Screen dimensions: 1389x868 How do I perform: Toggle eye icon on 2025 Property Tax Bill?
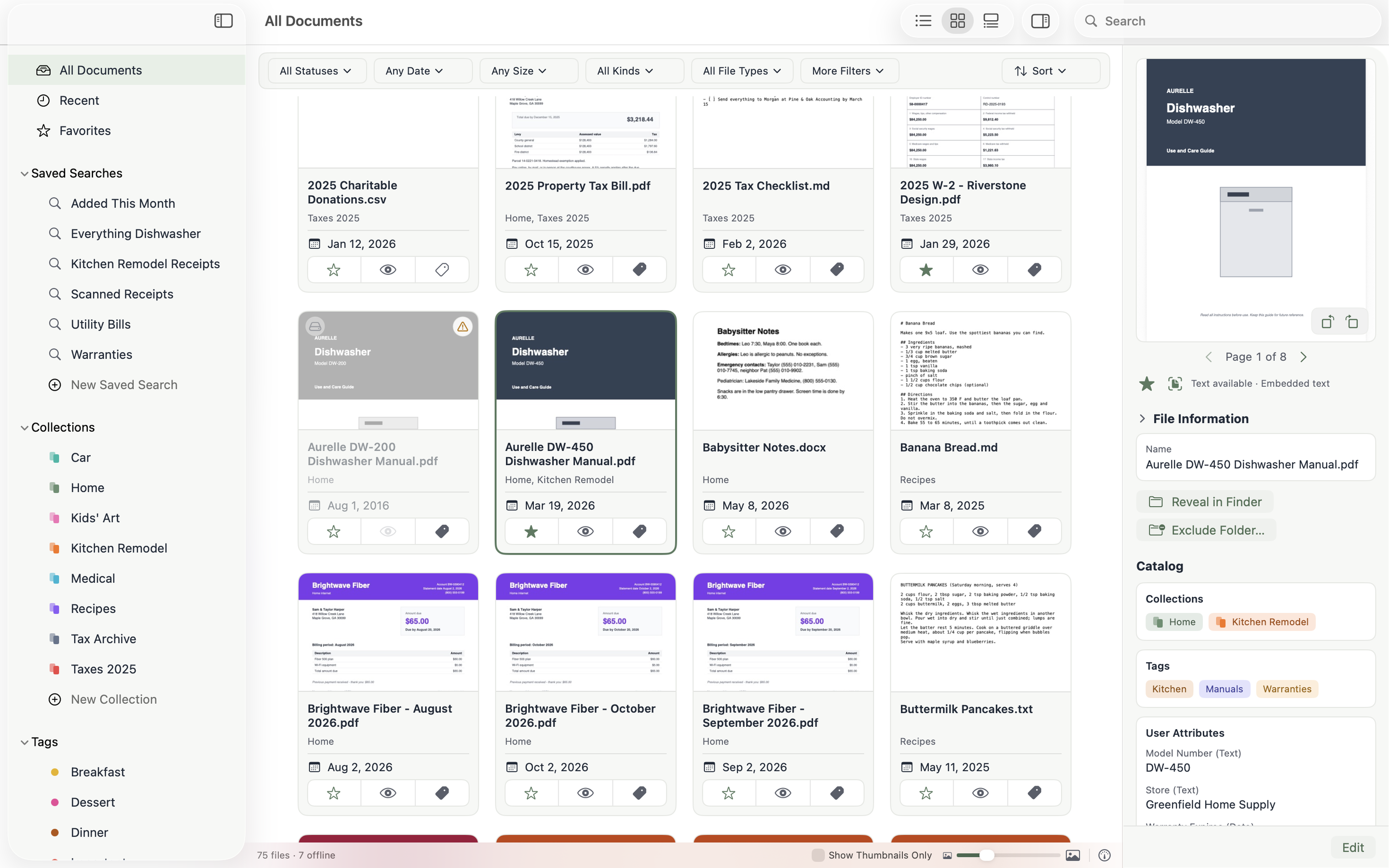[x=586, y=269]
